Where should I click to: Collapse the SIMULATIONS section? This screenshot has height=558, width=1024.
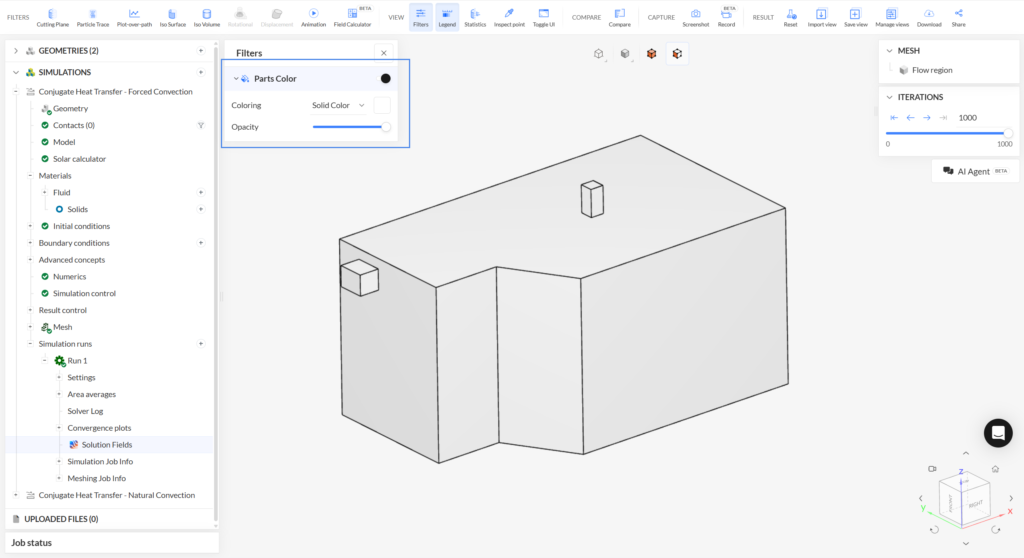16,73
